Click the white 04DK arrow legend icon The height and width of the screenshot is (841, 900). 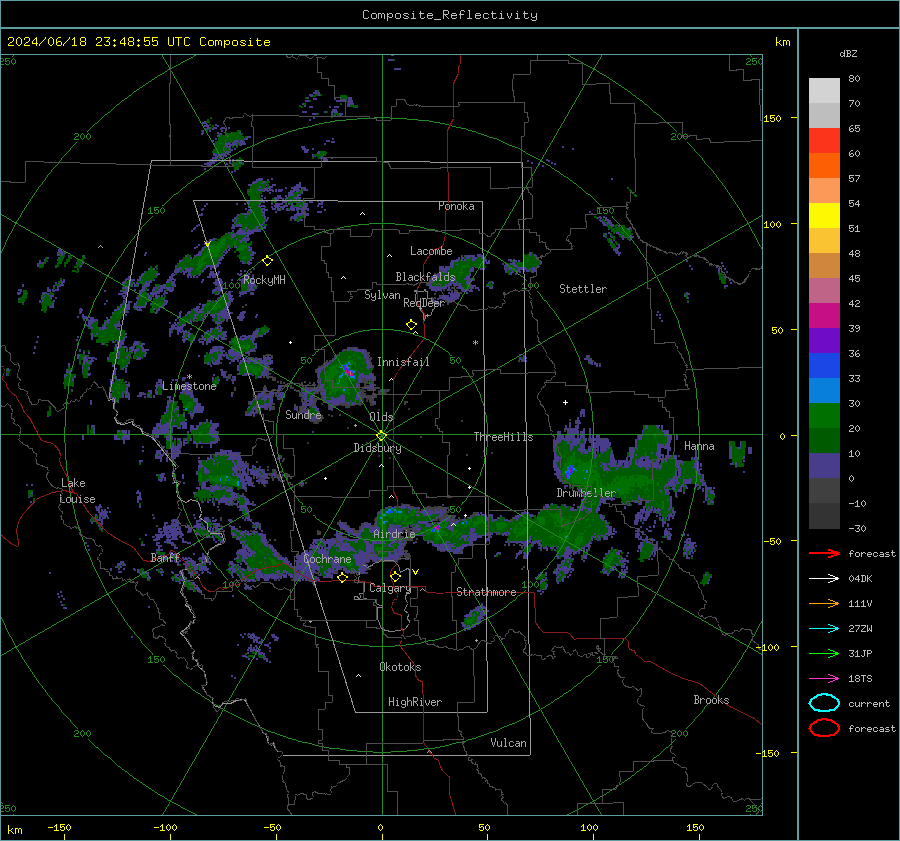[824, 579]
